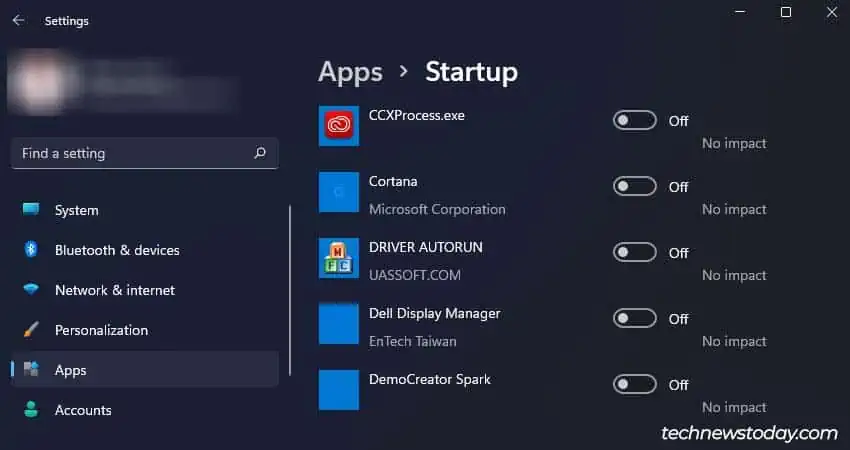Screen dimensions: 850x450
Task: Click the DemoCreator Spark app name
Action: coord(429,380)
